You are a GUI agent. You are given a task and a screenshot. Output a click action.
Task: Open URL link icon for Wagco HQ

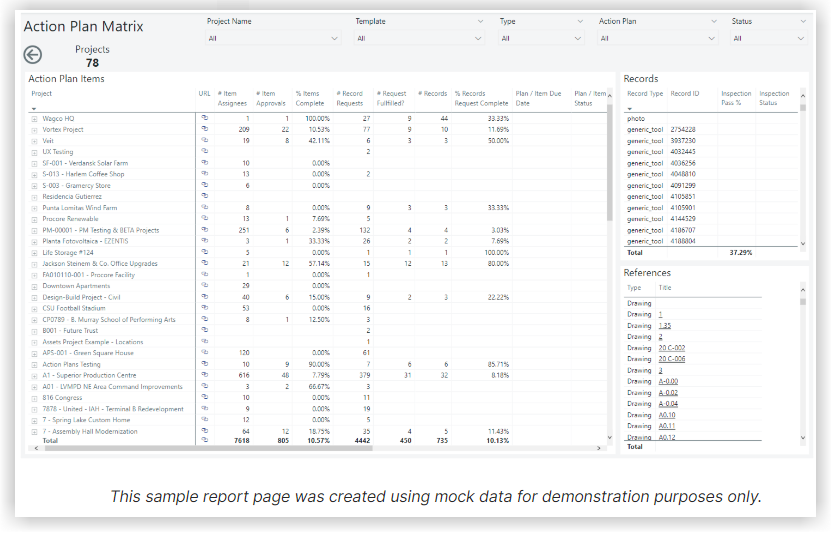tap(205, 118)
